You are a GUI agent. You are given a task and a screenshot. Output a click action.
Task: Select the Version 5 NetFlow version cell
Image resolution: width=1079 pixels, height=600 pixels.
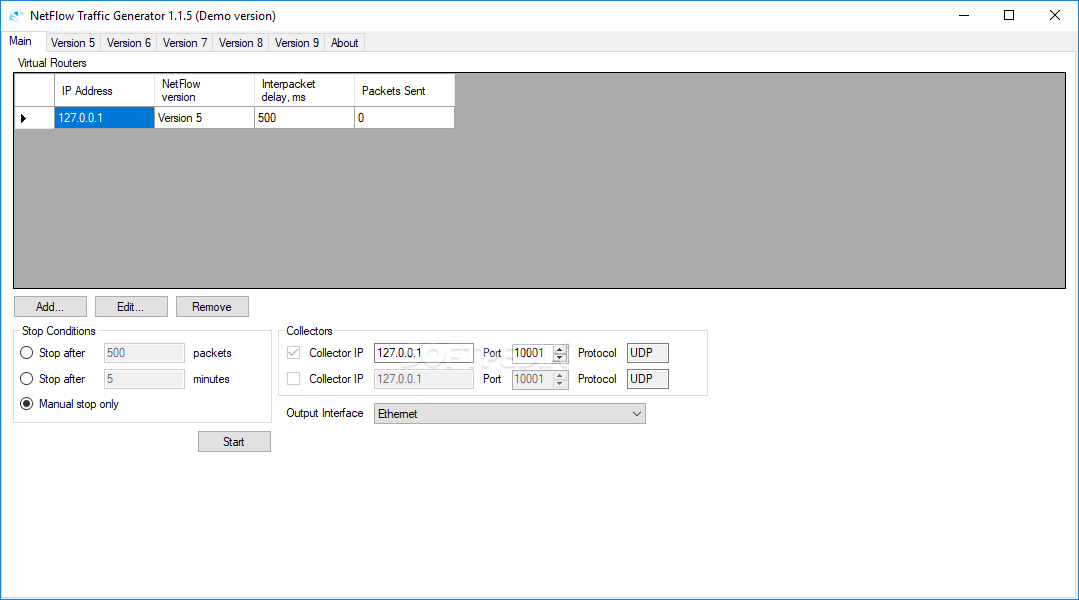204,118
